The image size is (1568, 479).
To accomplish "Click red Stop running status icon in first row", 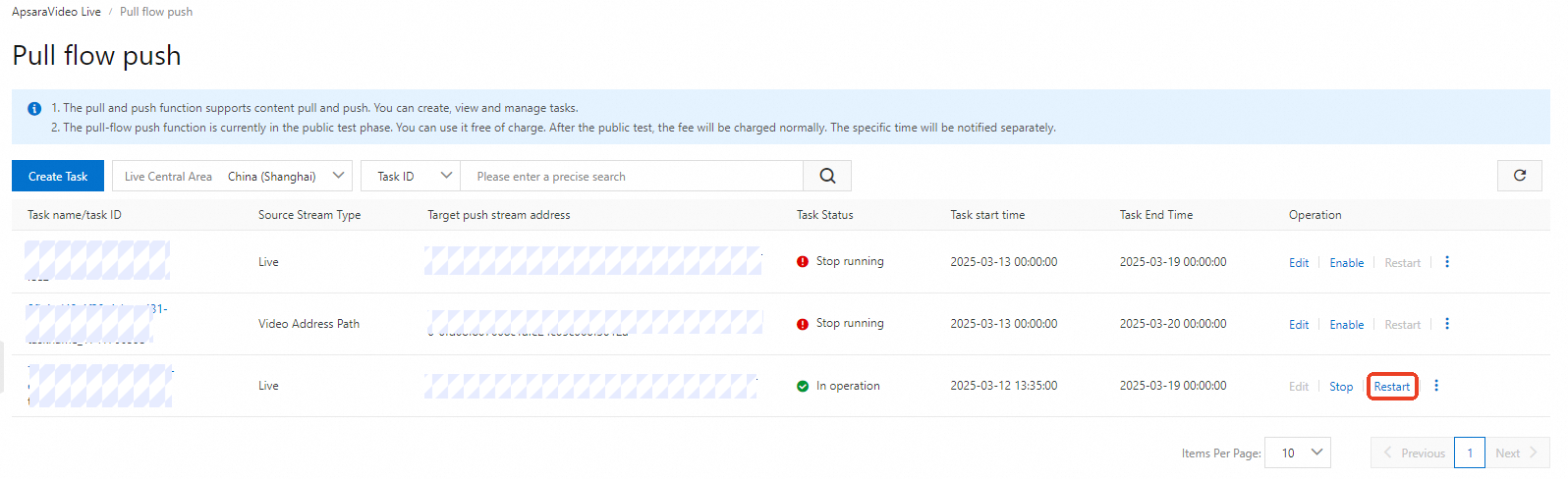I will coord(803,262).
